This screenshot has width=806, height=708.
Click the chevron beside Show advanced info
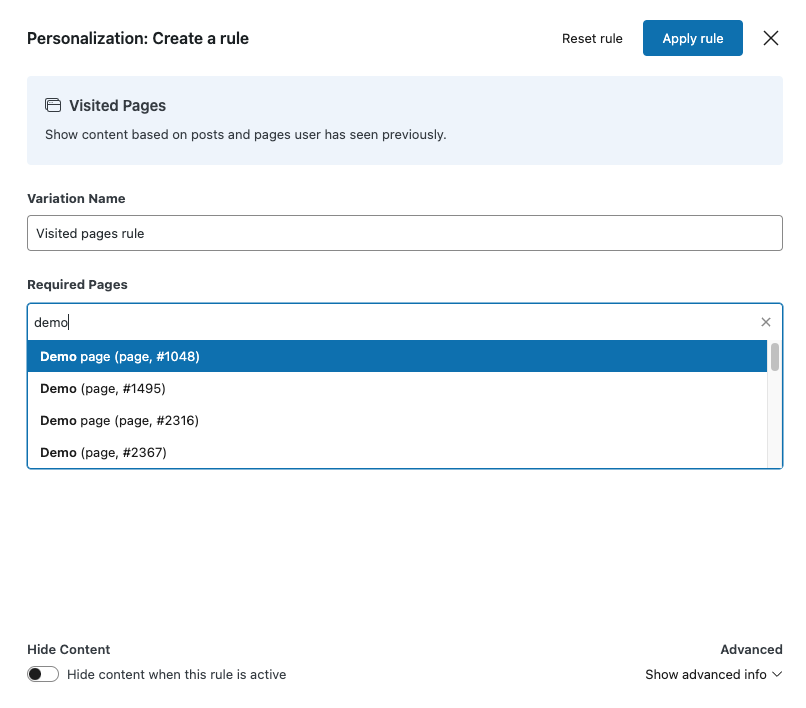click(x=776, y=675)
